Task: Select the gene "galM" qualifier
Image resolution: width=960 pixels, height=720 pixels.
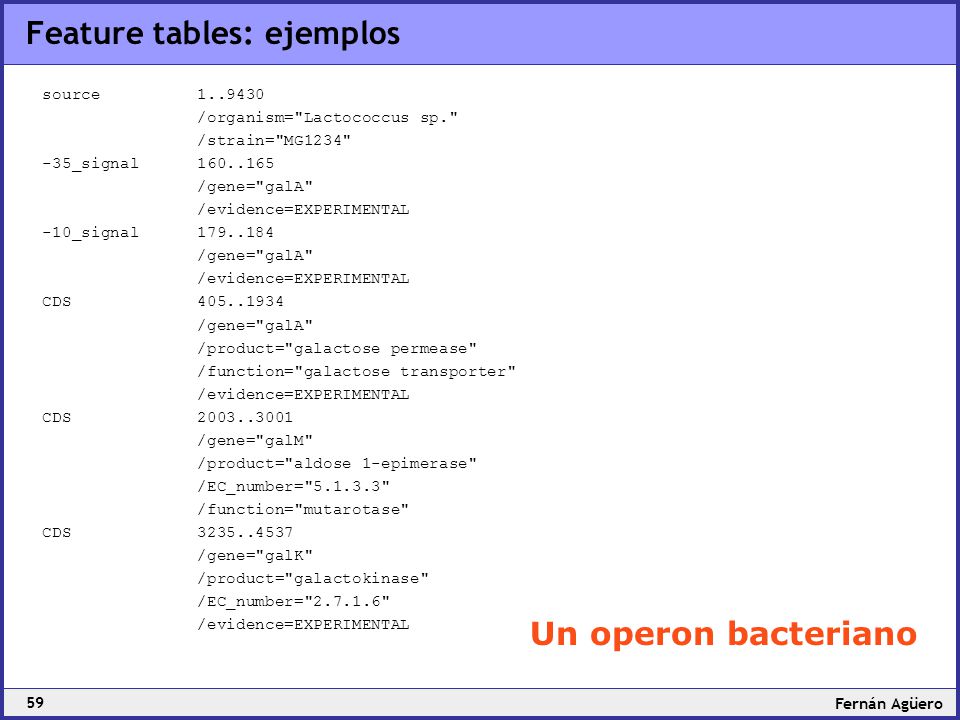Action: [x=255, y=441]
